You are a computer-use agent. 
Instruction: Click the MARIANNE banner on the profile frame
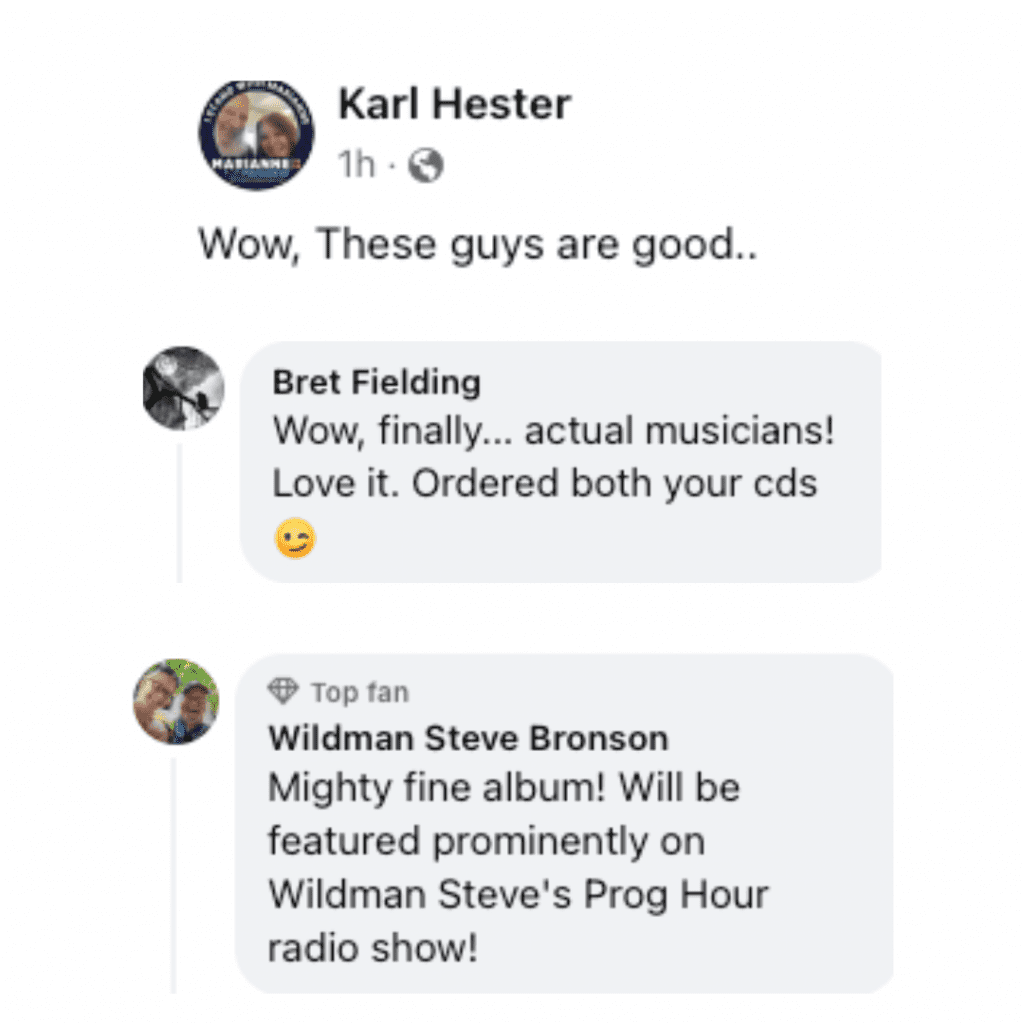[256, 163]
